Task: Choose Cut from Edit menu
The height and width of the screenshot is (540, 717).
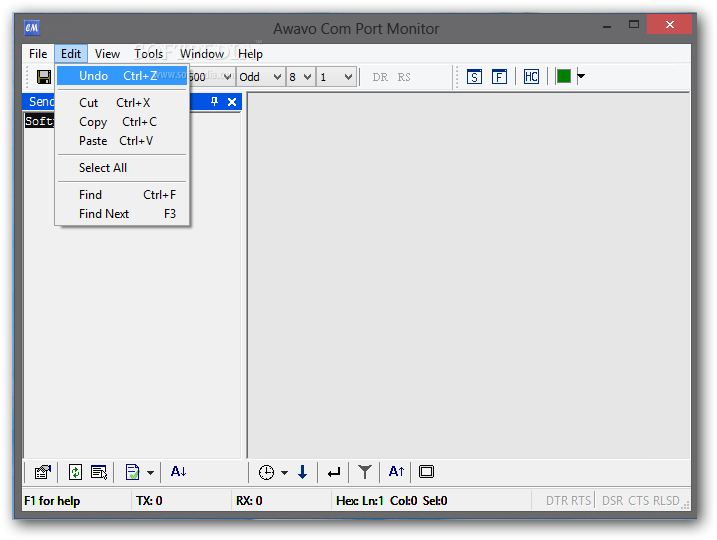Action: pyautogui.click(x=122, y=103)
